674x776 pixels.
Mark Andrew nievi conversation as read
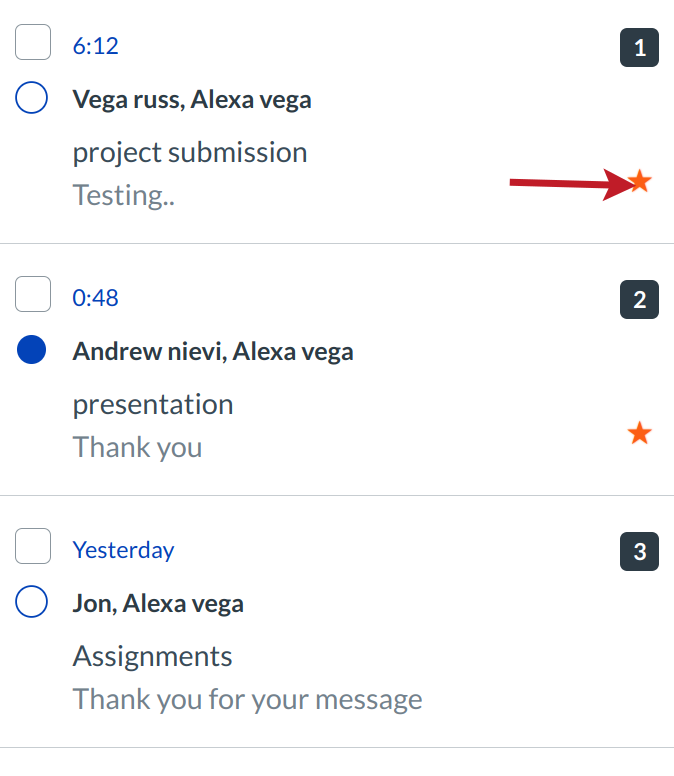[x=32, y=351]
